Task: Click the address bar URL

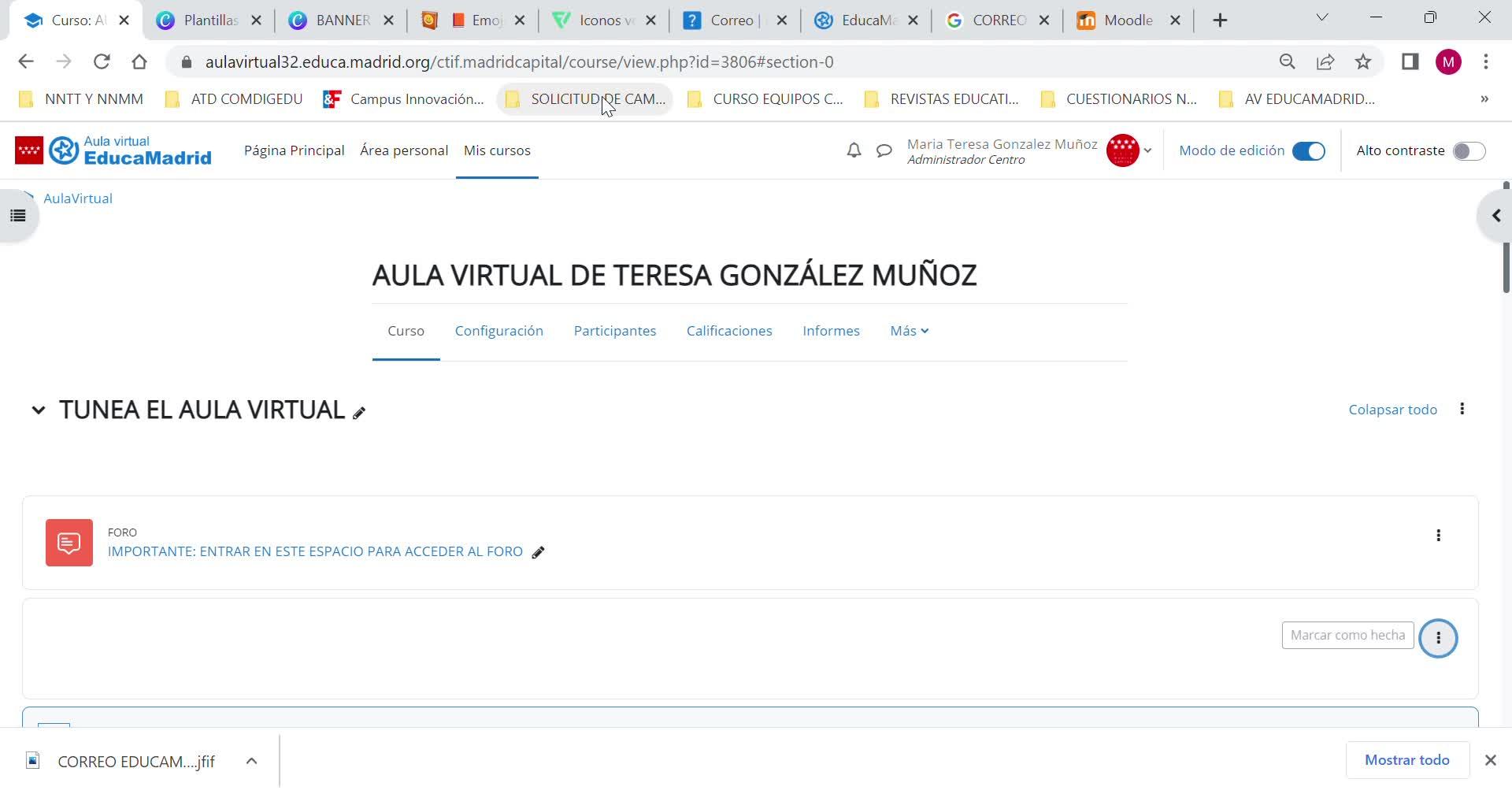Action: click(519, 61)
